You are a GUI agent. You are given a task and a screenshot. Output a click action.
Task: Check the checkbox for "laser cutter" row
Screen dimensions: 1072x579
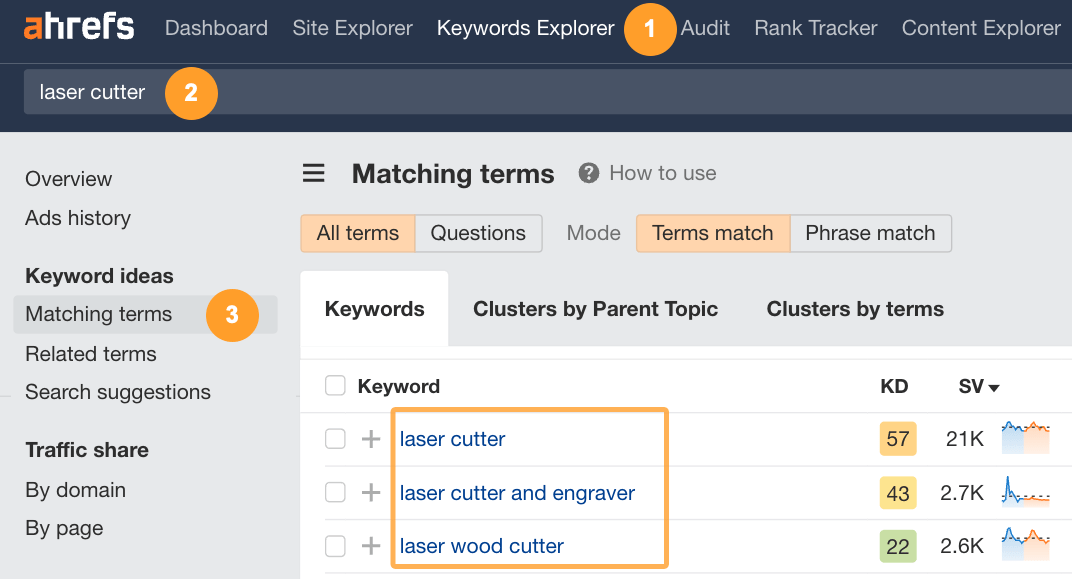click(x=335, y=438)
